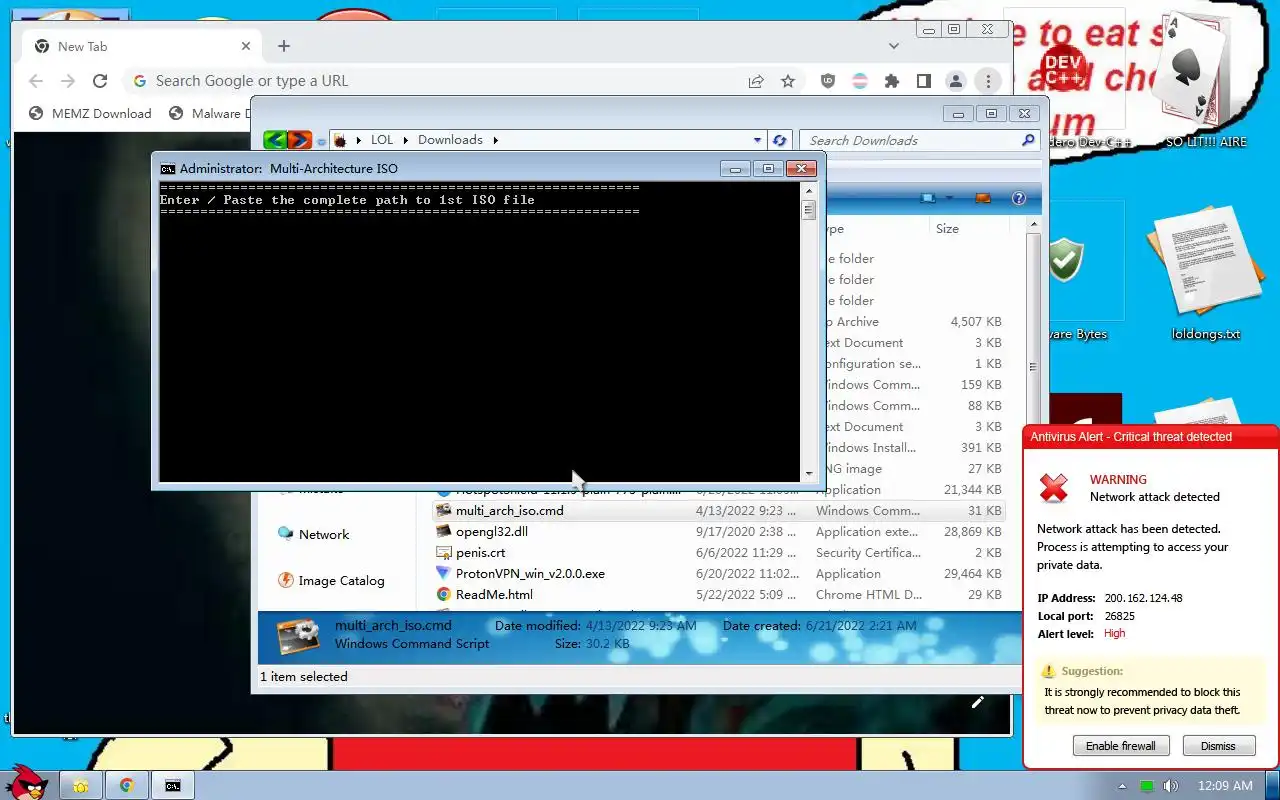Open Chrome's three-dot menu
The width and height of the screenshot is (1280, 800).
tap(988, 81)
